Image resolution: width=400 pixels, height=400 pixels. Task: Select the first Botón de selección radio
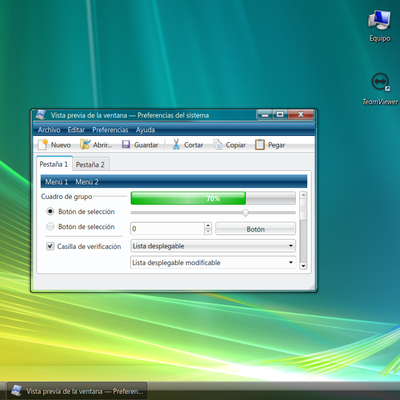click(x=50, y=211)
